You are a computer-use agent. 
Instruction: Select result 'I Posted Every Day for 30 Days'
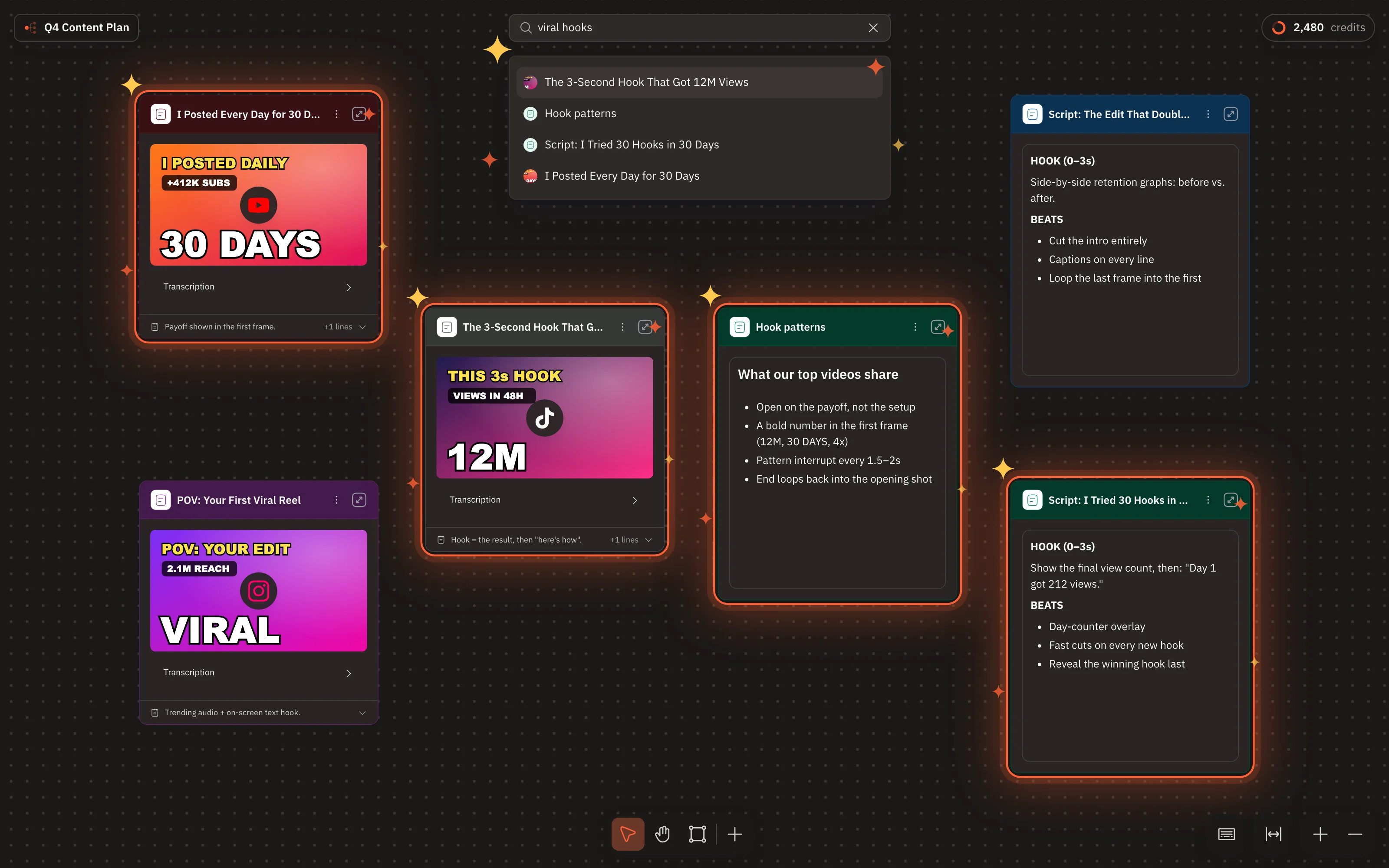point(699,176)
